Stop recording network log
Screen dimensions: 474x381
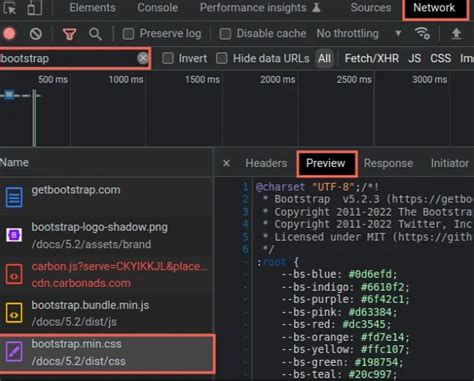tap(9, 34)
